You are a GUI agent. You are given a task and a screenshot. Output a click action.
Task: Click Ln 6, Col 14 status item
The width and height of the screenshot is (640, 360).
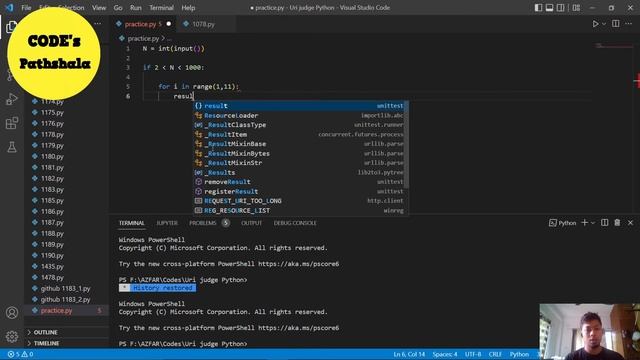[409, 354]
